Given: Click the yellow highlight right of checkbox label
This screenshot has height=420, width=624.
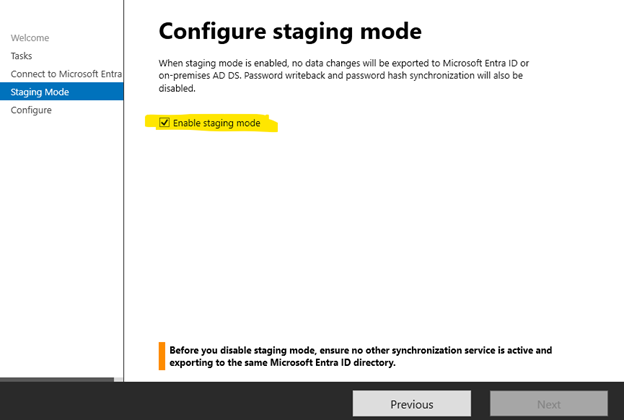Looking at the screenshot, I should pos(268,124).
